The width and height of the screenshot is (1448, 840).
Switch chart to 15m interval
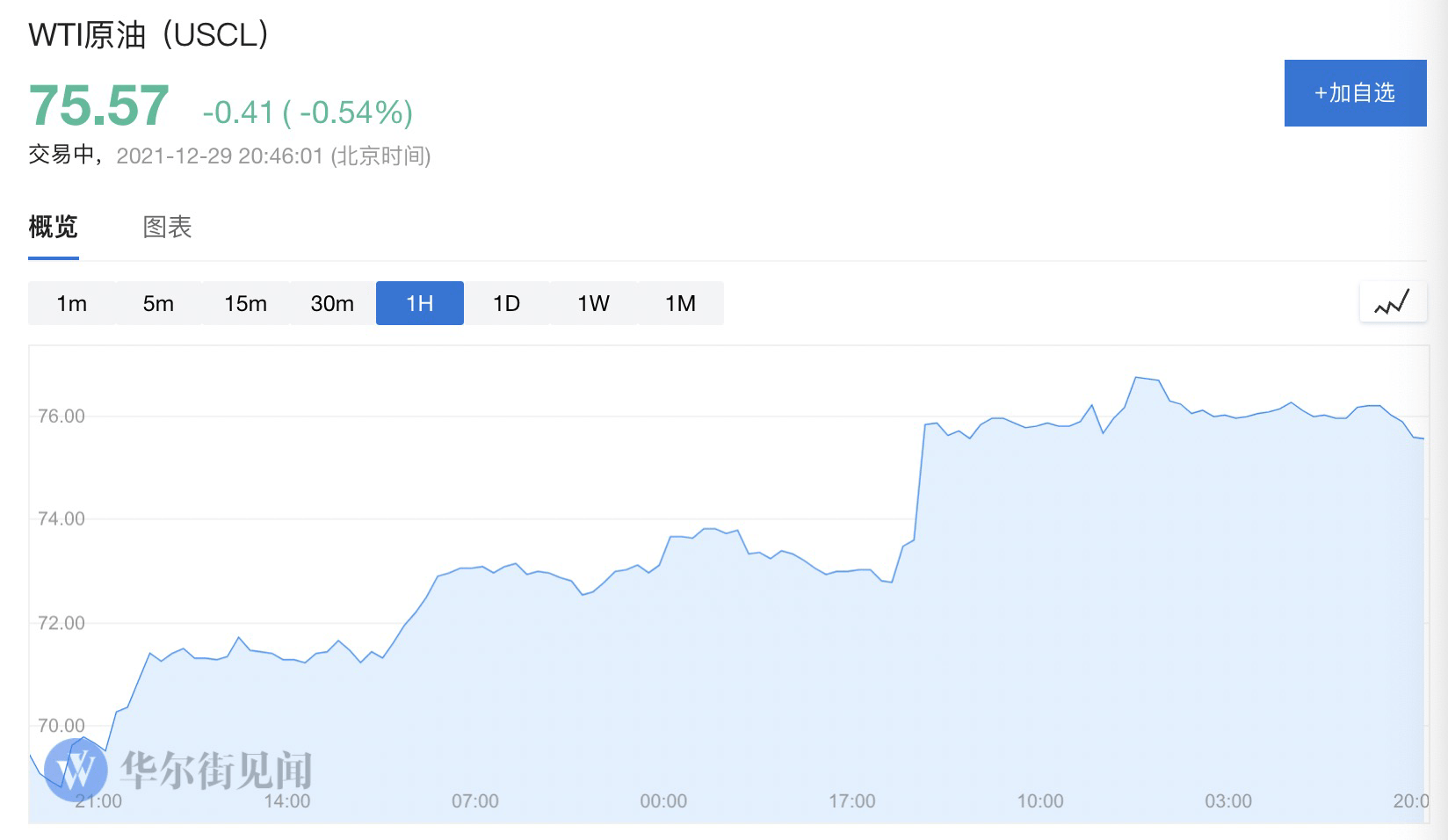pyautogui.click(x=245, y=303)
